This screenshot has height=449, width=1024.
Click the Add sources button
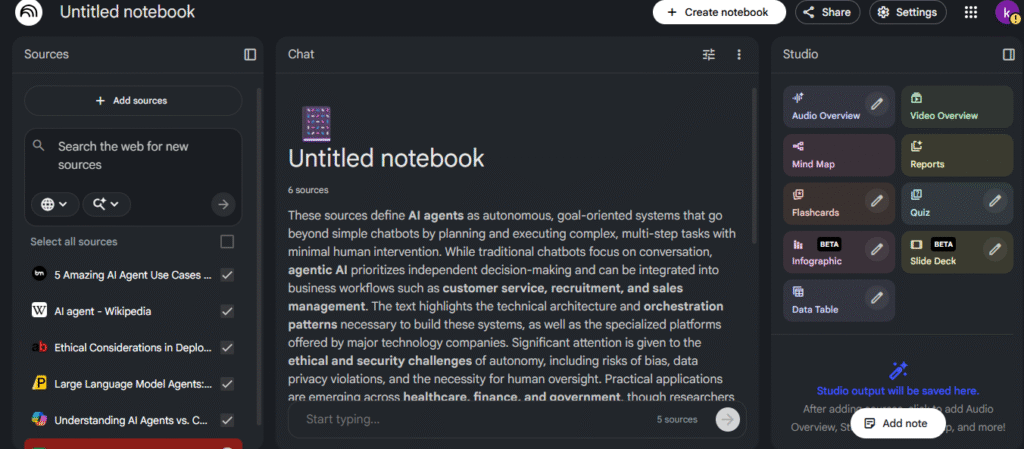(132, 101)
